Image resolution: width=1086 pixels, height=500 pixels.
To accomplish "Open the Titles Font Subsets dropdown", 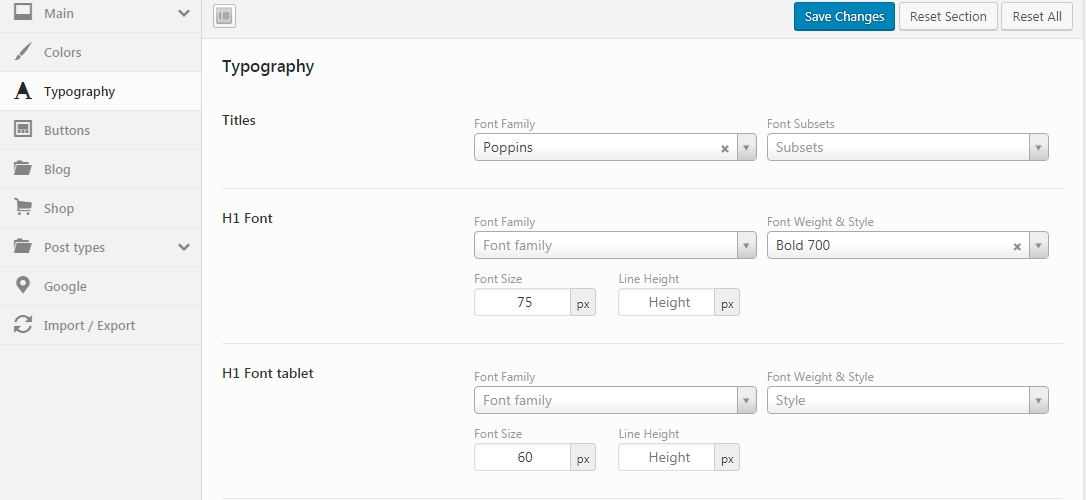I will pos(1039,148).
